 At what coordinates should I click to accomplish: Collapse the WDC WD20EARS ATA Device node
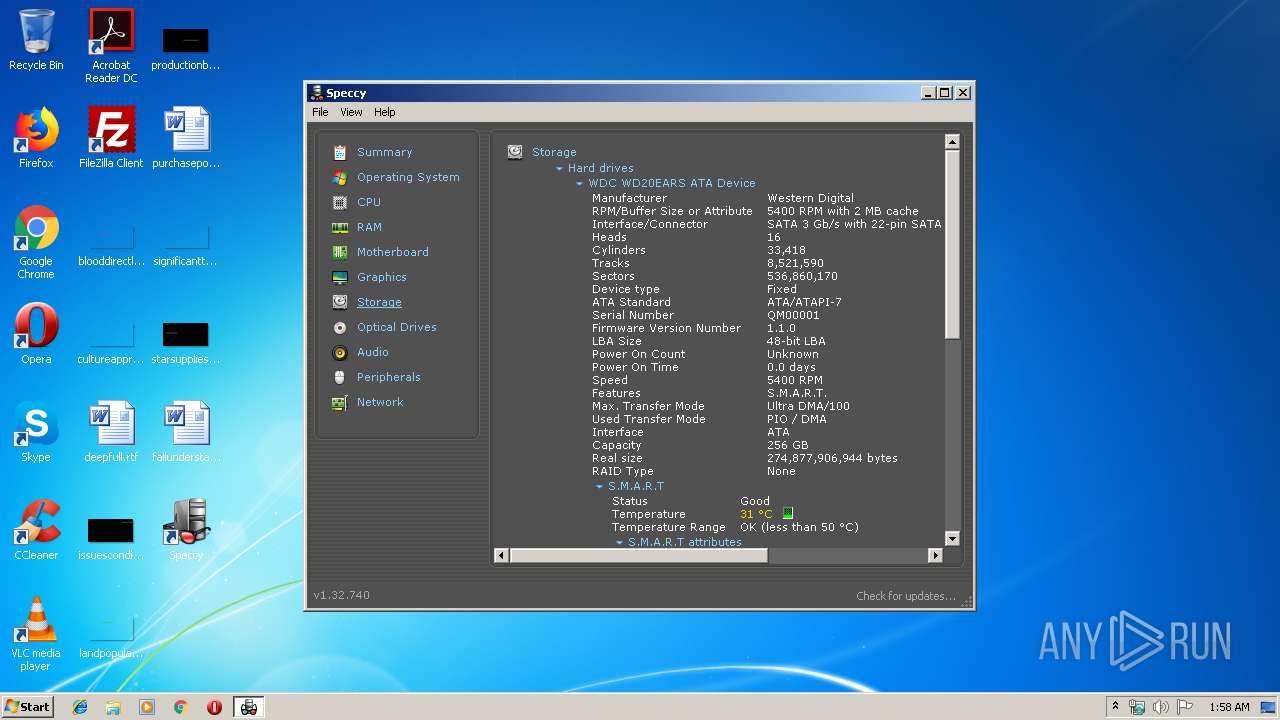tap(579, 184)
